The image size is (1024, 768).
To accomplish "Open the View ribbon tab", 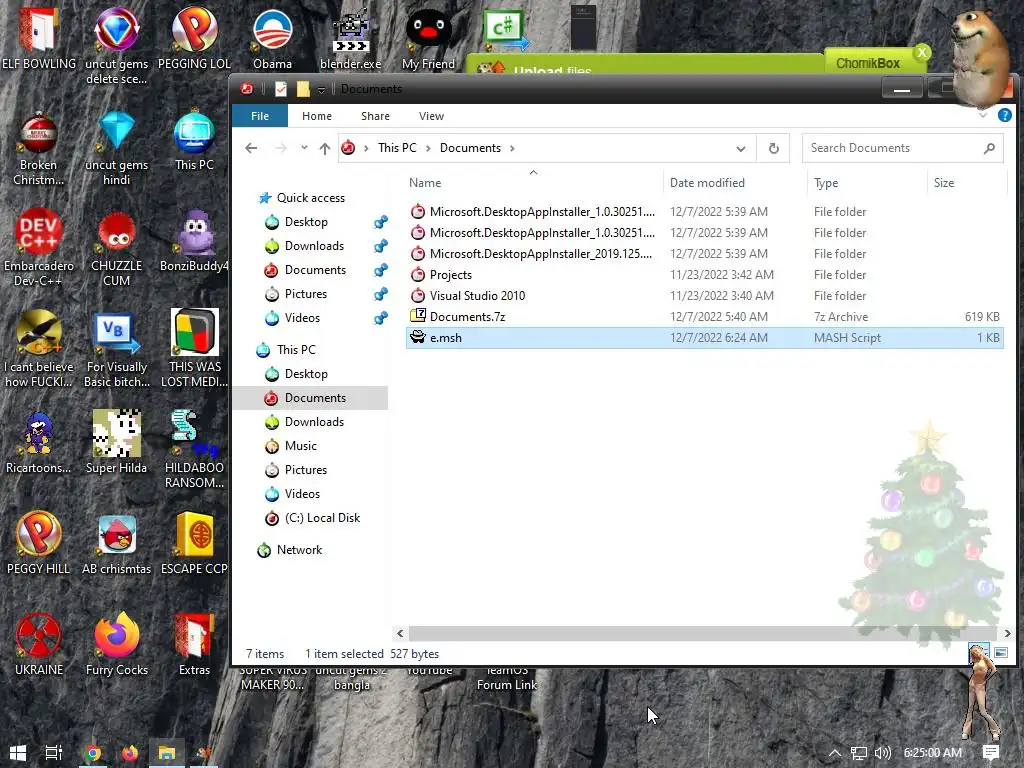I will 431,116.
